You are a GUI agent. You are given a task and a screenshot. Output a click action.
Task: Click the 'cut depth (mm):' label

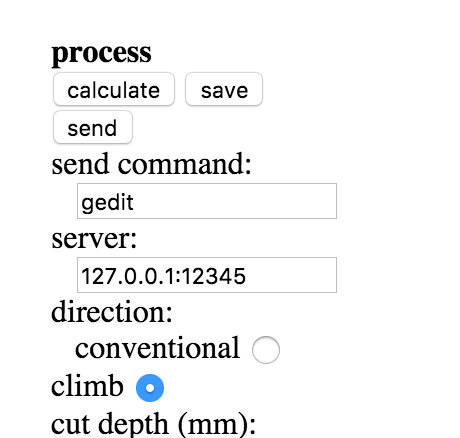tap(153, 425)
